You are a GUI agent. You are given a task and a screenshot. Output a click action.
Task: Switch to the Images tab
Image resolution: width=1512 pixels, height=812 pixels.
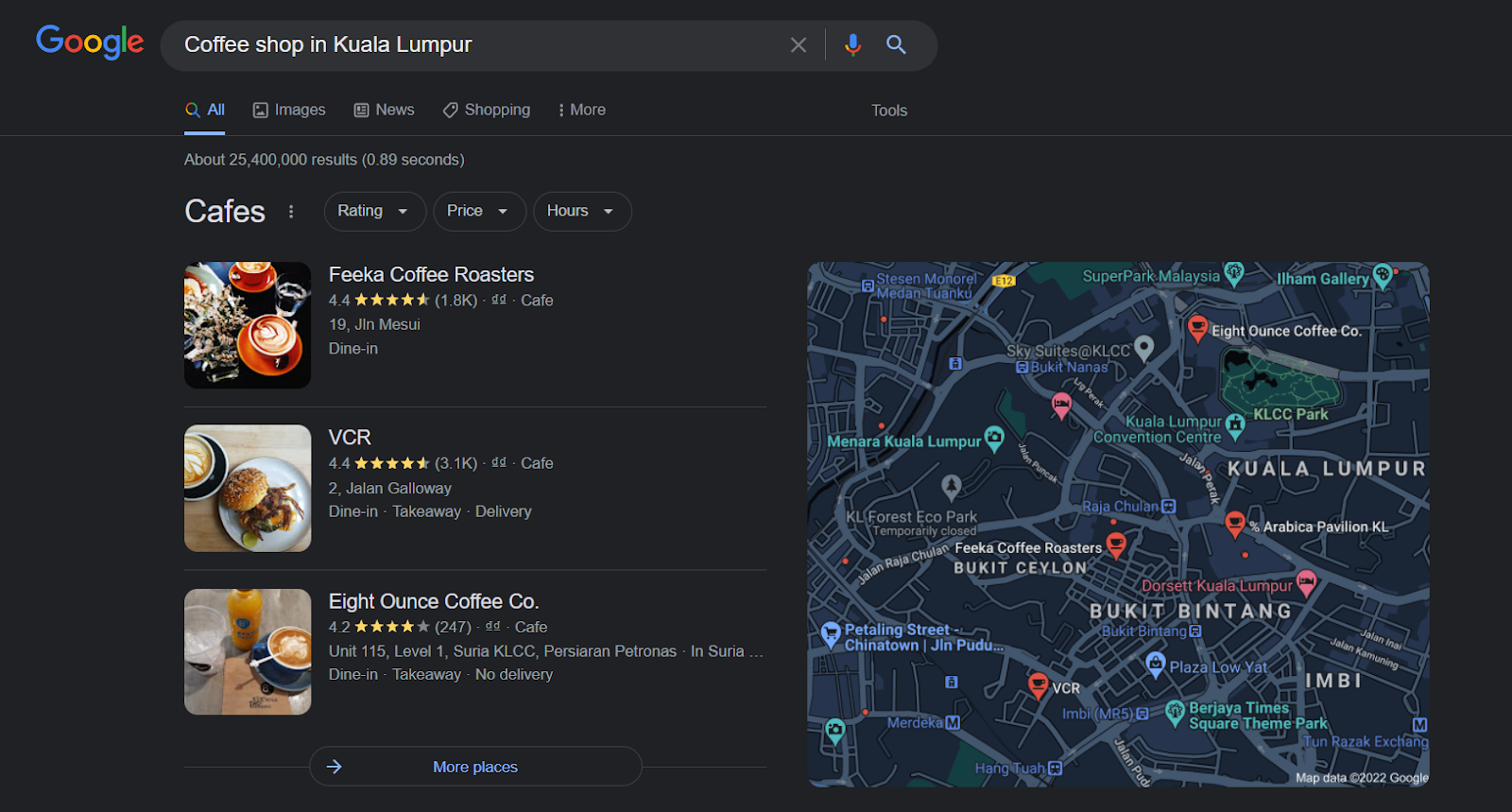coord(289,110)
